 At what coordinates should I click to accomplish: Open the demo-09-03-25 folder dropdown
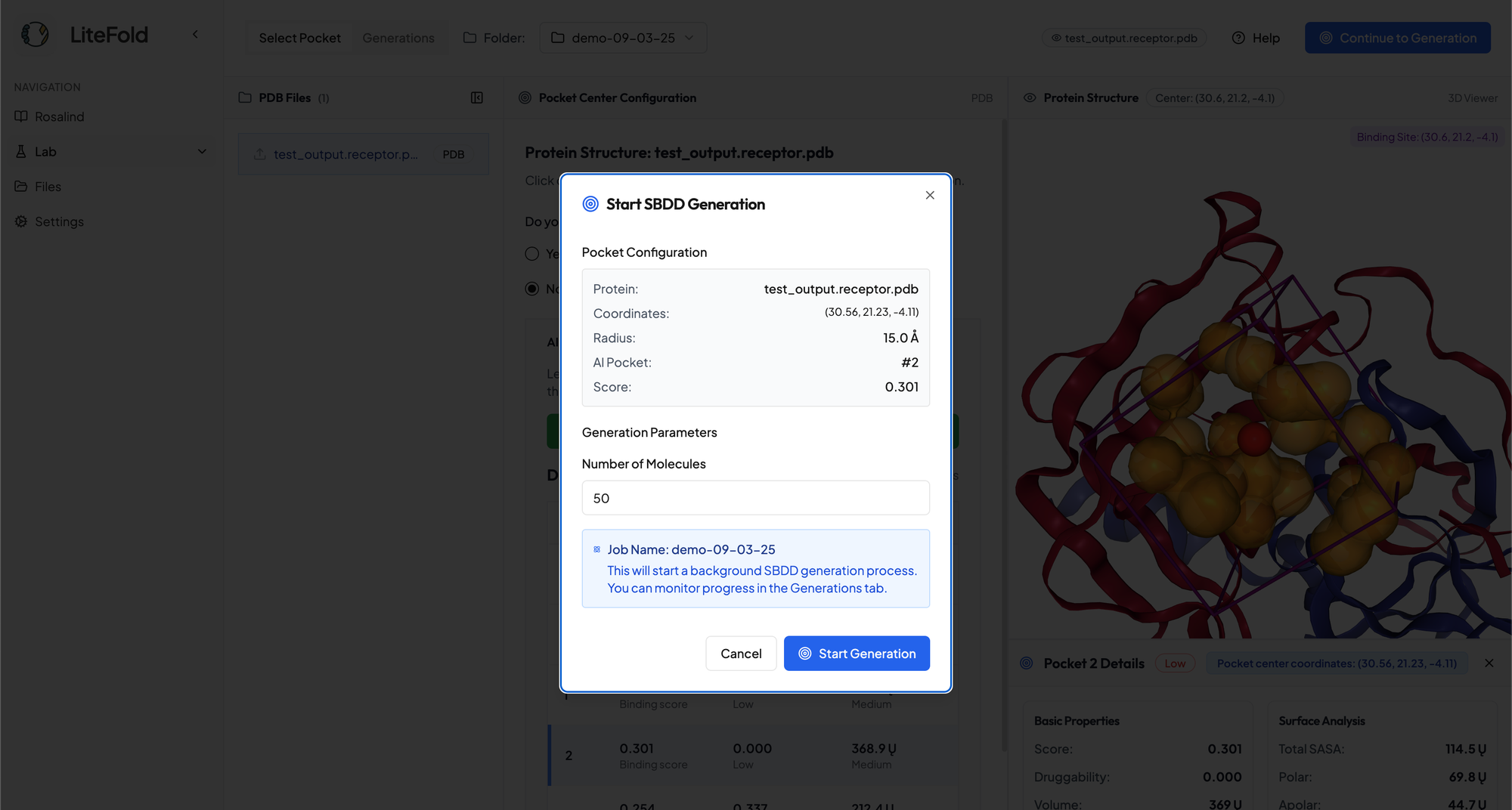(623, 38)
